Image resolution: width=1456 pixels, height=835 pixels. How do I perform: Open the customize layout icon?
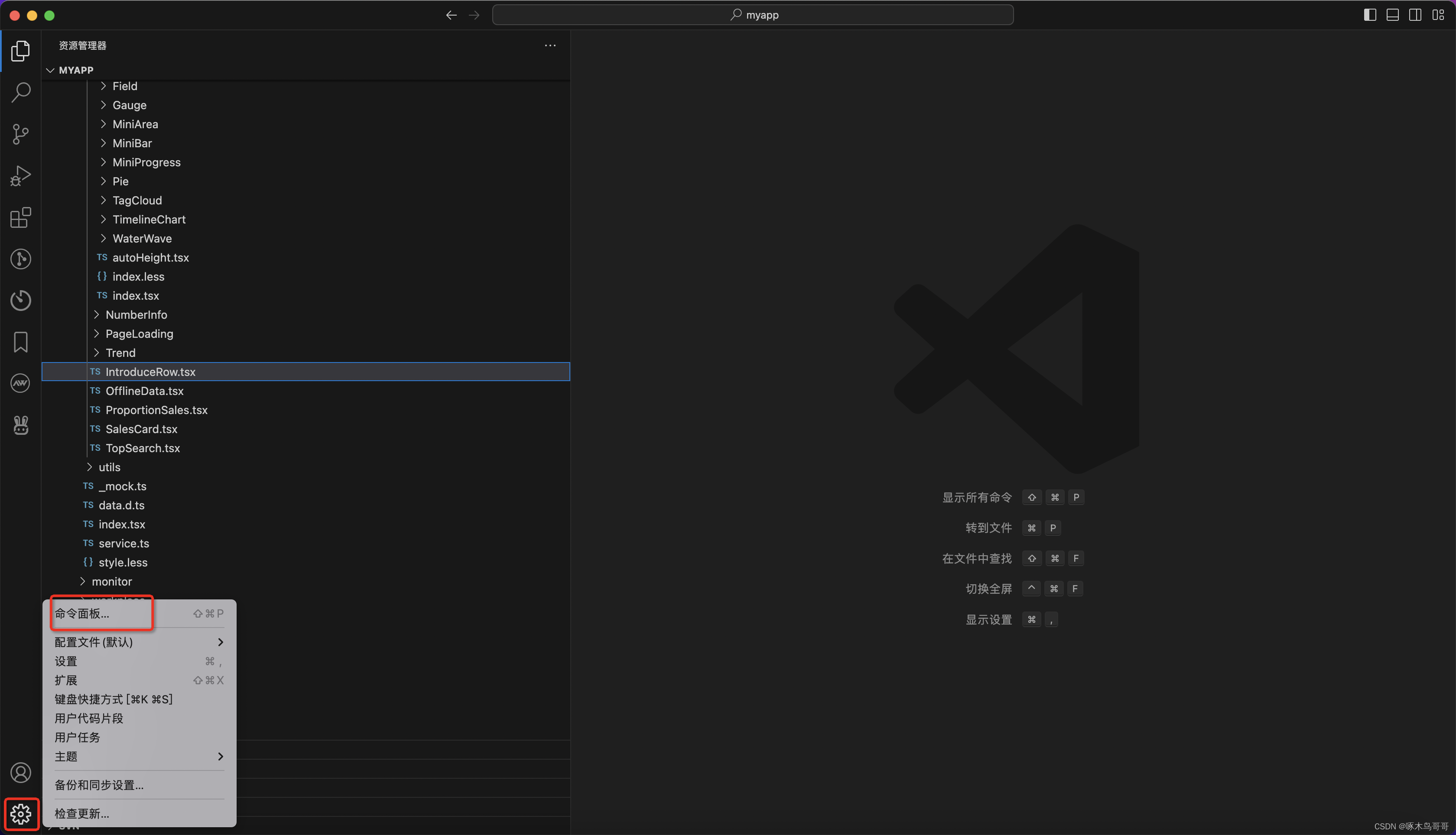pos(1438,15)
